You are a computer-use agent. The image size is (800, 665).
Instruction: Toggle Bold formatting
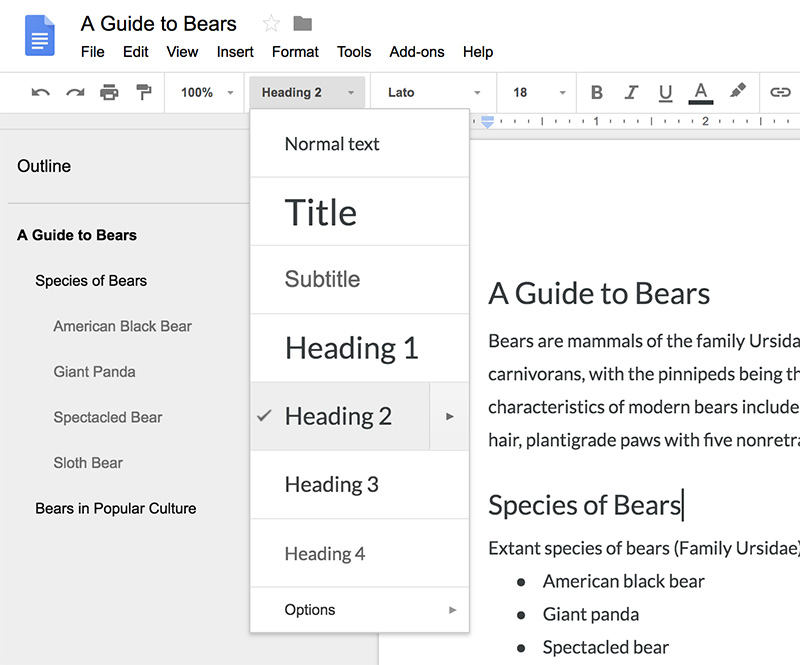tap(597, 92)
